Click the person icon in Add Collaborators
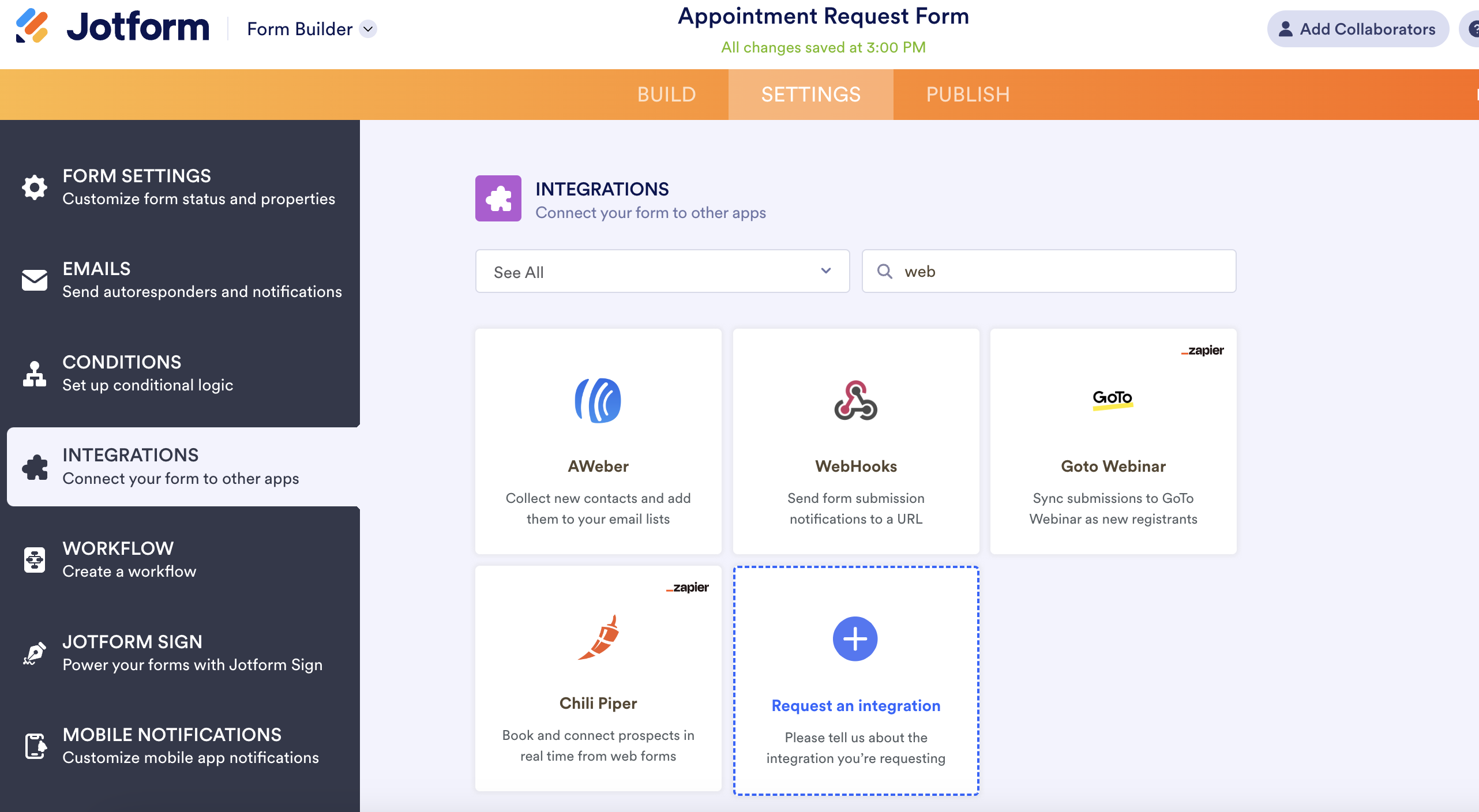 tap(1286, 29)
